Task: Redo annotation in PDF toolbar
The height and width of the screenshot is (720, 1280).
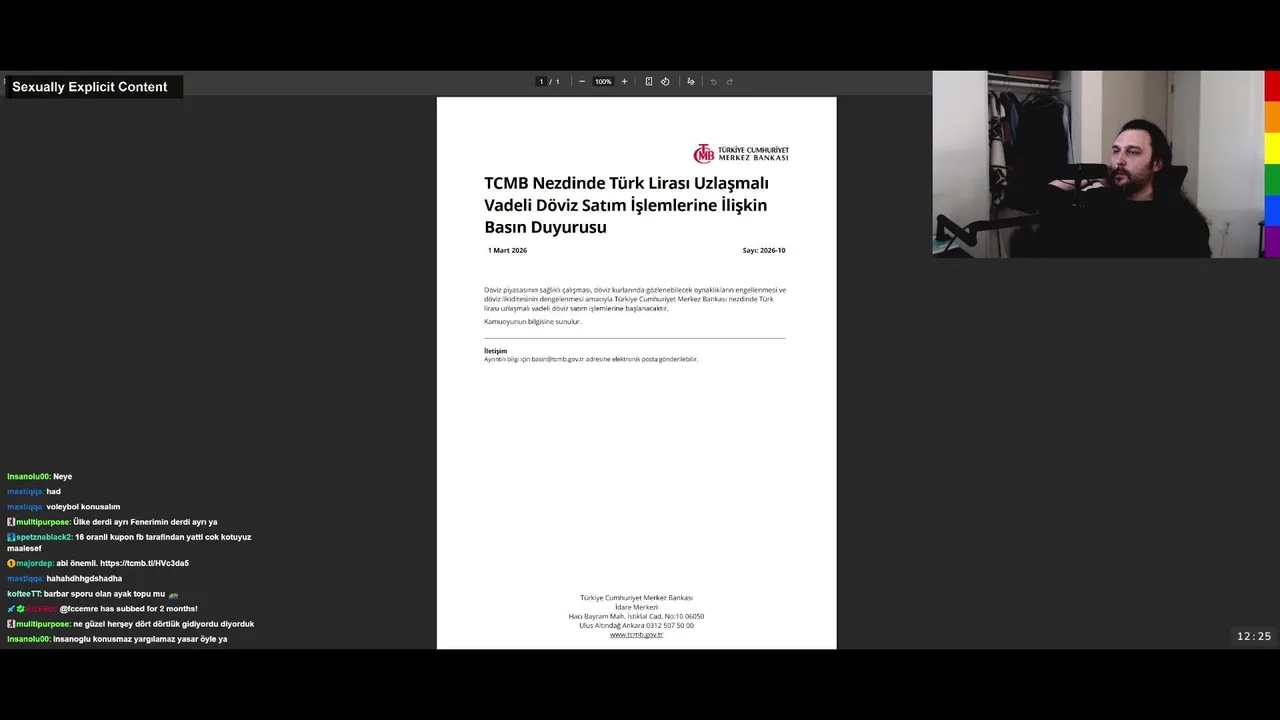Action: (x=729, y=82)
